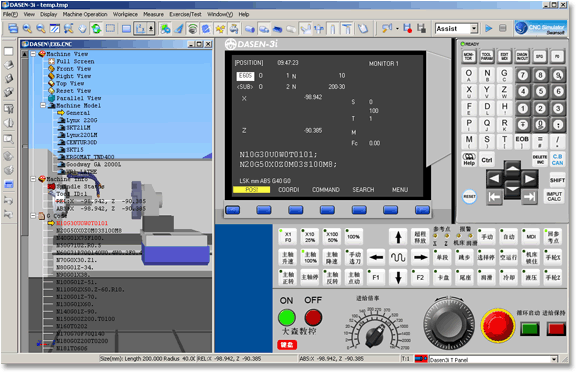Turn off power with the red OFF button
Image resolution: width=582 pixels, height=375 pixels.
(x=313, y=318)
